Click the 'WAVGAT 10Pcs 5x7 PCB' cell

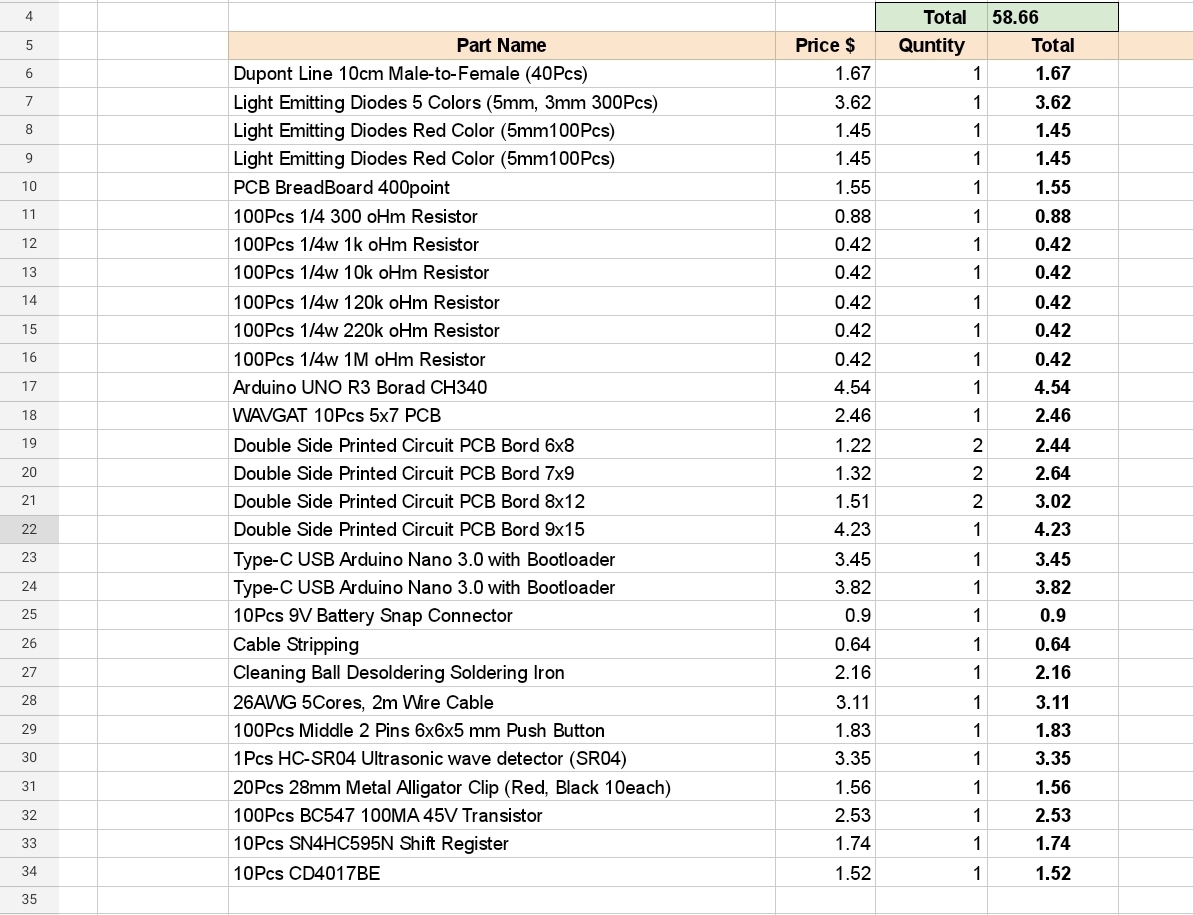(501, 415)
